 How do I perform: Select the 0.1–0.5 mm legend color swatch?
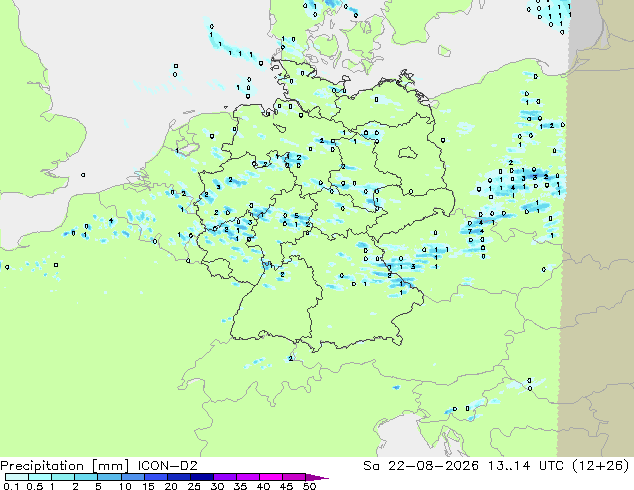17,477
